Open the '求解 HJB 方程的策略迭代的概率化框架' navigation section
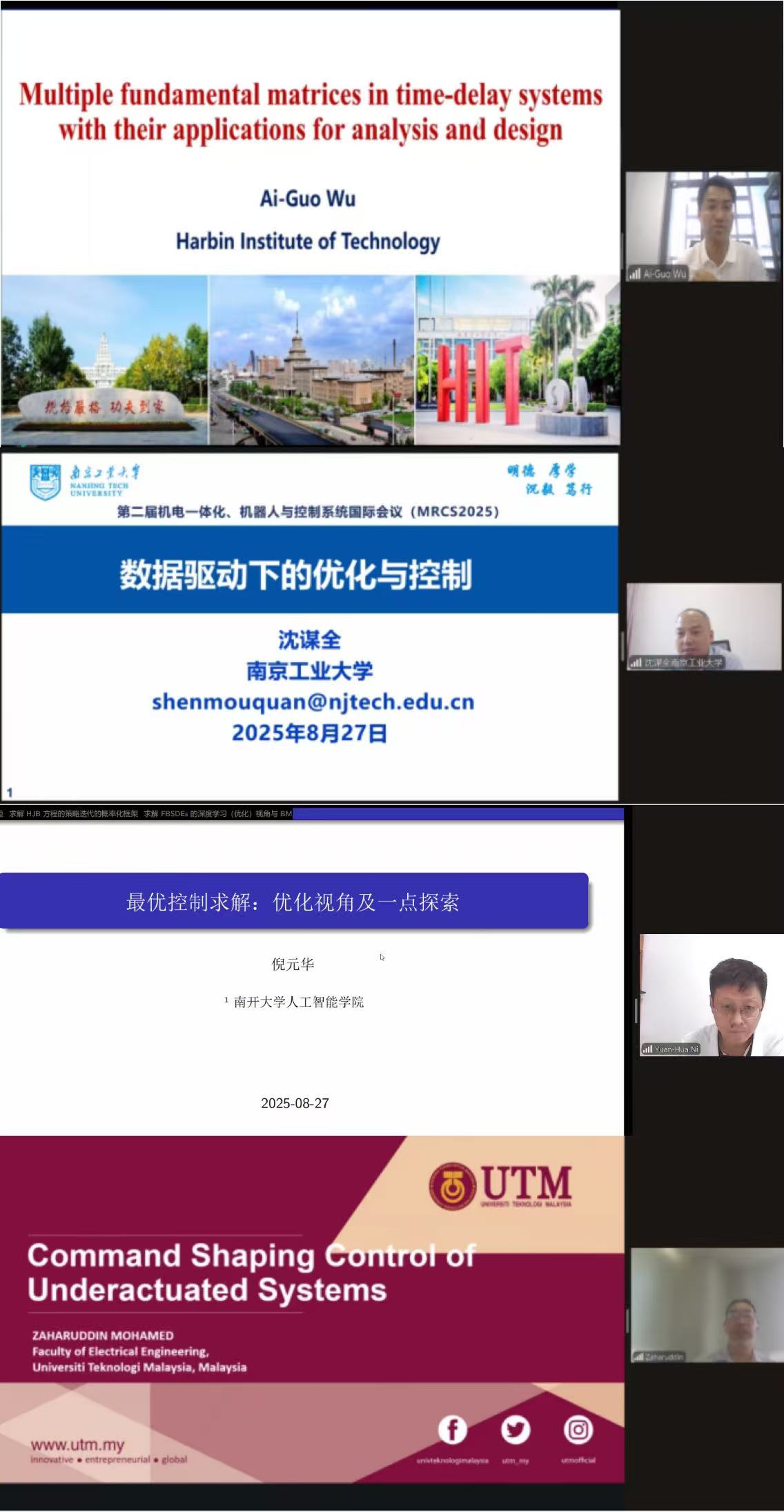 (x=74, y=813)
